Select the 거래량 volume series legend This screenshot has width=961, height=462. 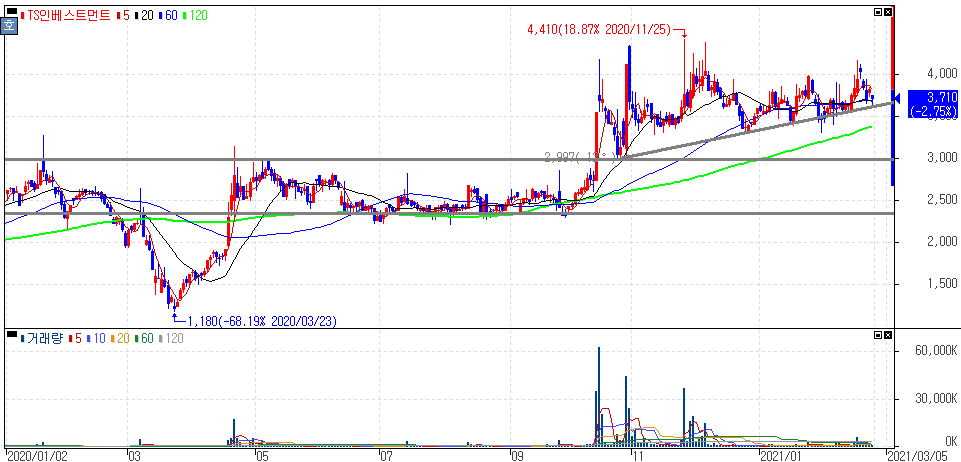click(42, 338)
